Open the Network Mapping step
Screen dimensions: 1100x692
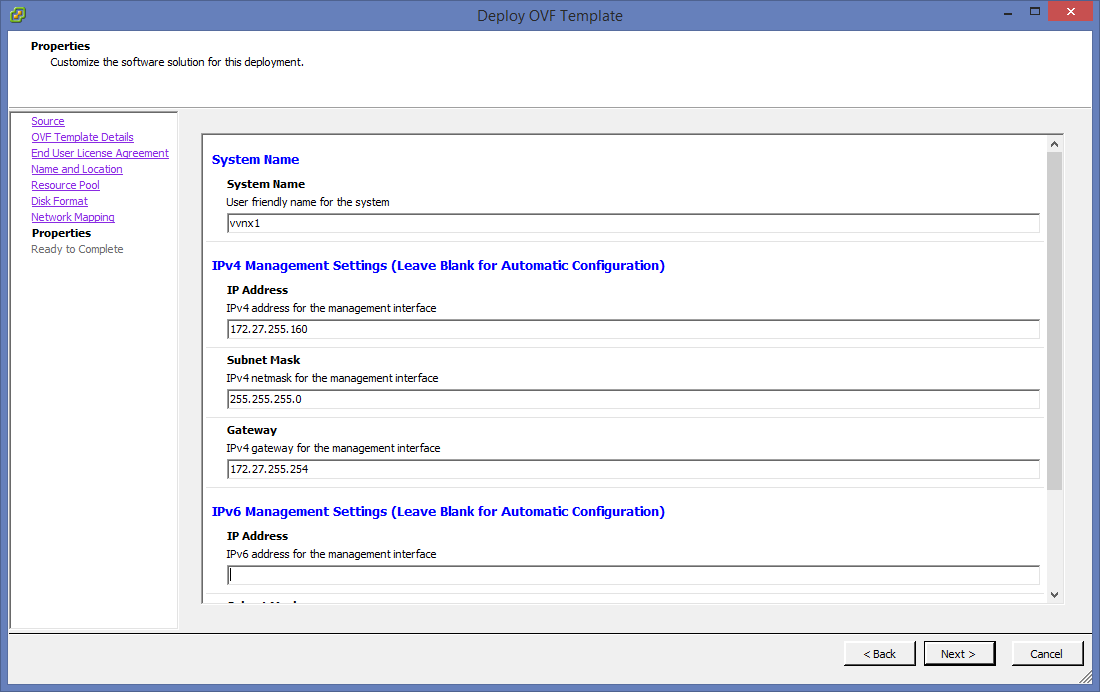[x=73, y=217]
